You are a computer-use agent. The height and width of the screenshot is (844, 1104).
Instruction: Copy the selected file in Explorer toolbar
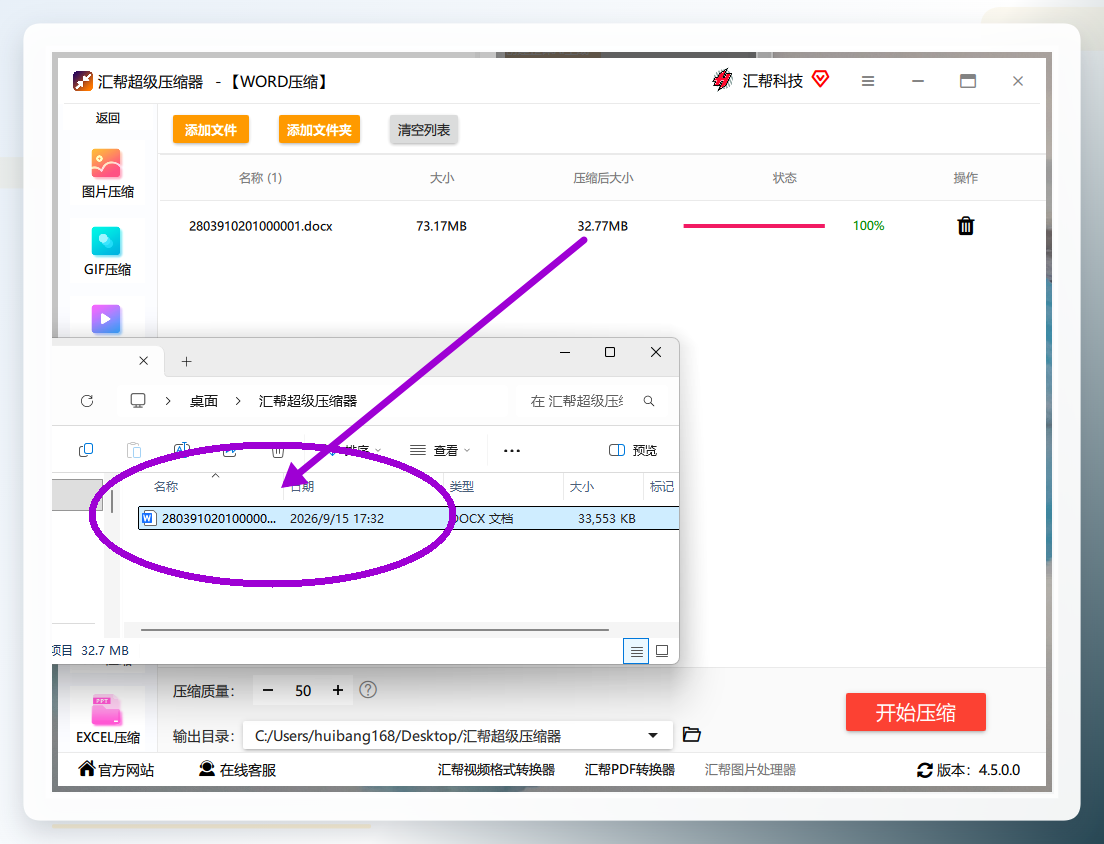click(x=86, y=450)
